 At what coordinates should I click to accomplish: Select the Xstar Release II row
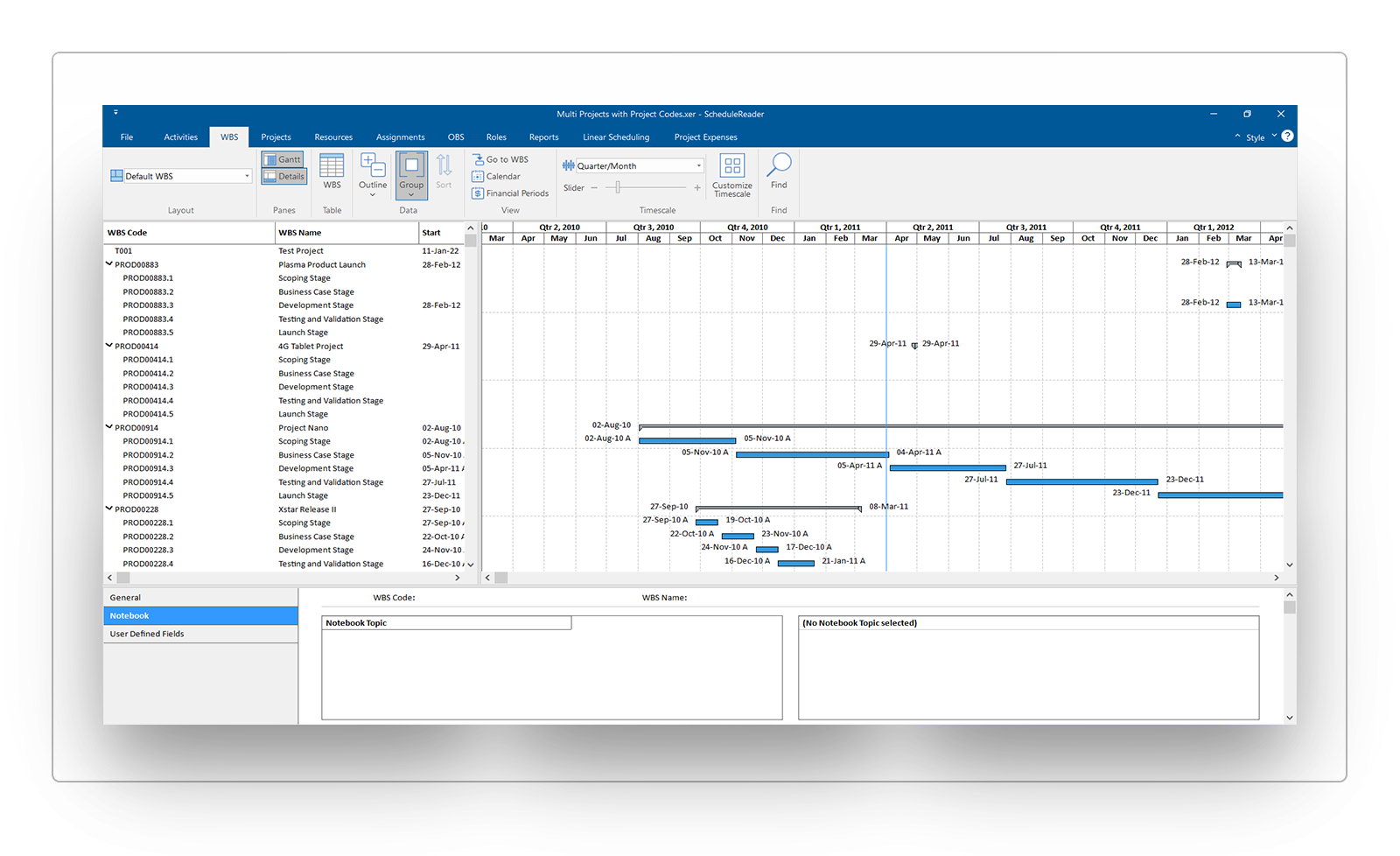[x=307, y=509]
